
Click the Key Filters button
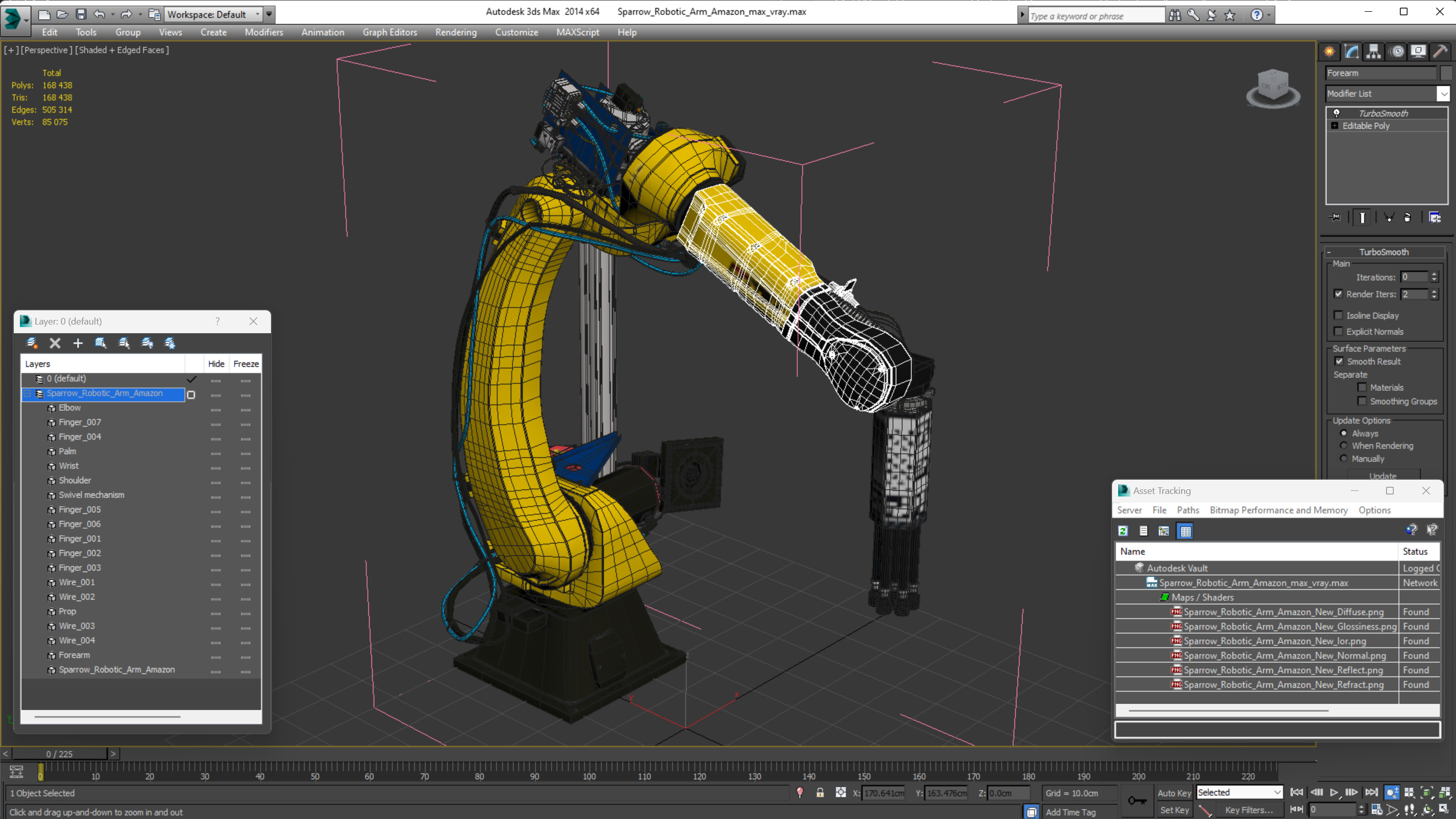pyautogui.click(x=1249, y=810)
